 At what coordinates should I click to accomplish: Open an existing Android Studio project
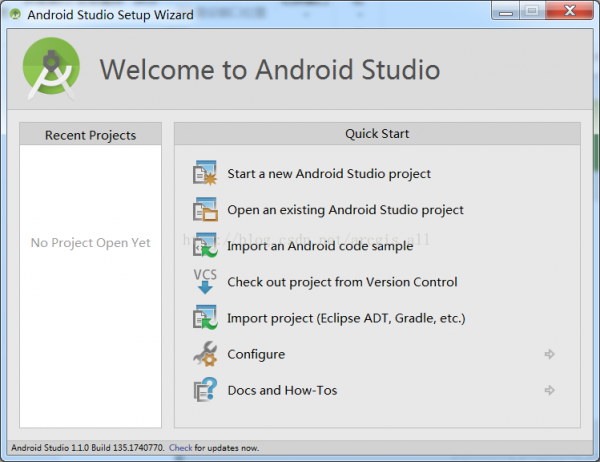pos(345,210)
